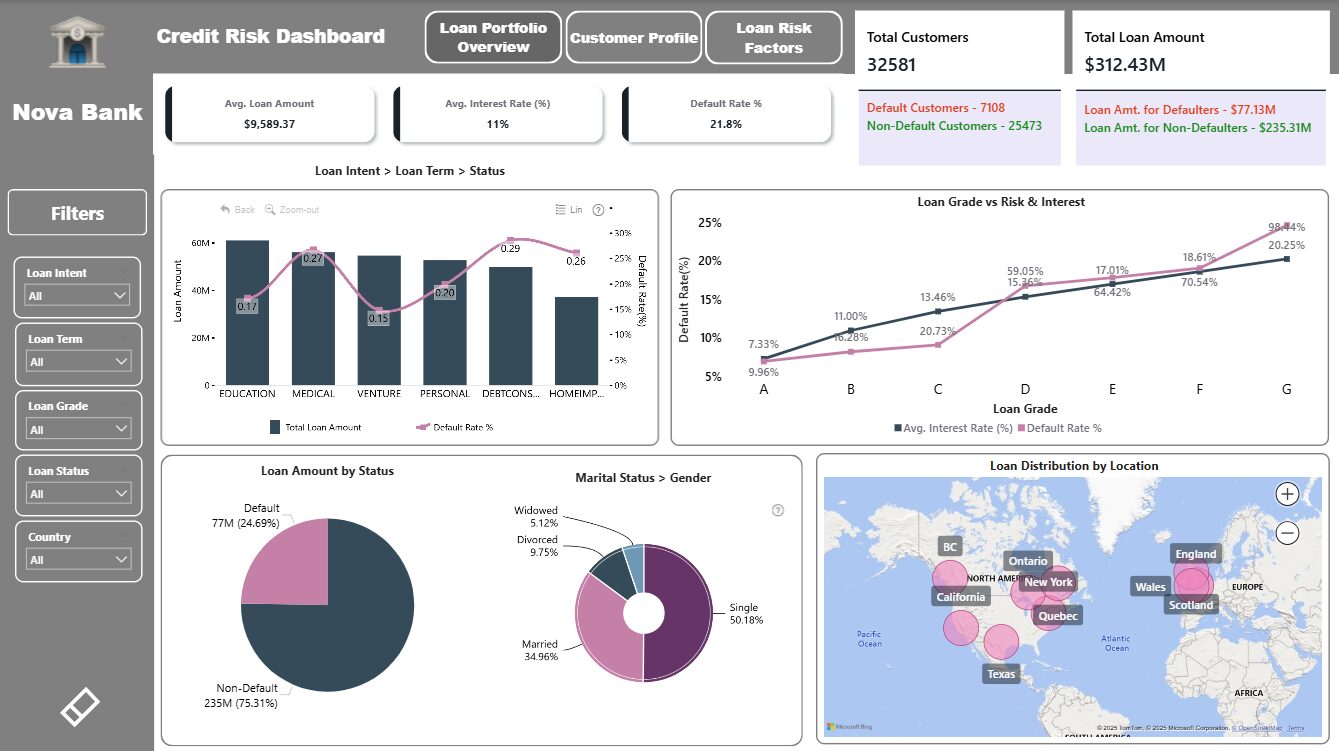1339x751 pixels.
Task: Open the Country filter dropdown
Action: [78, 560]
